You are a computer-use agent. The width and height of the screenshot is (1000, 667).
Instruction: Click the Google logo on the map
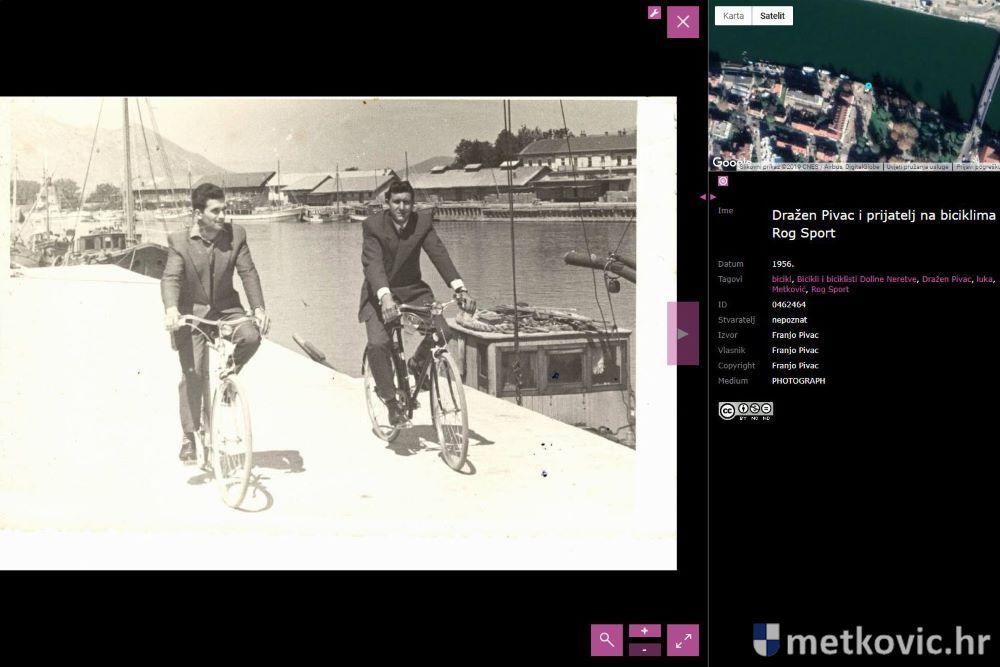click(x=730, y=162)
